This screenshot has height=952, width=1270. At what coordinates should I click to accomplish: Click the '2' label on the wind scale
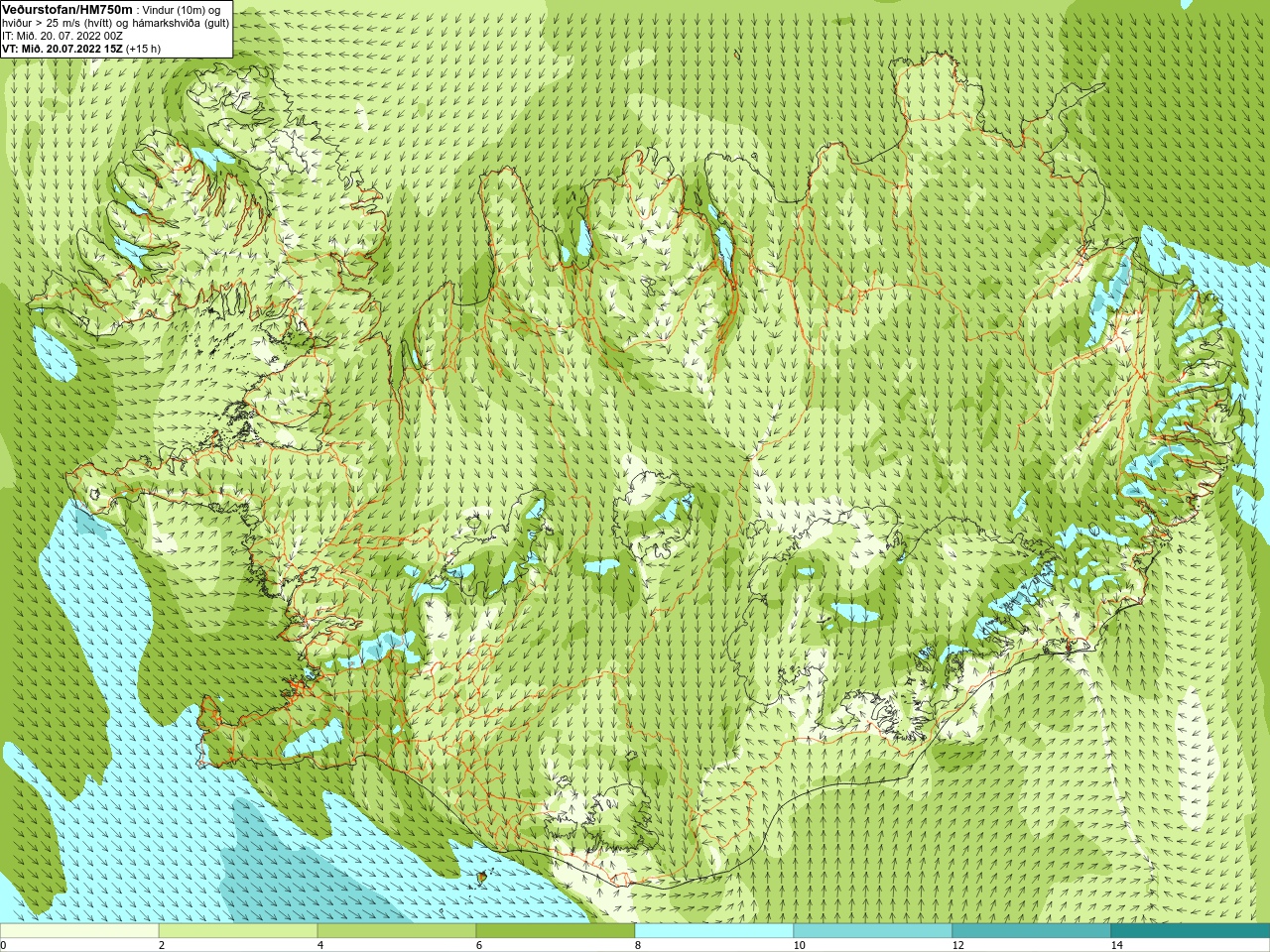162,945
